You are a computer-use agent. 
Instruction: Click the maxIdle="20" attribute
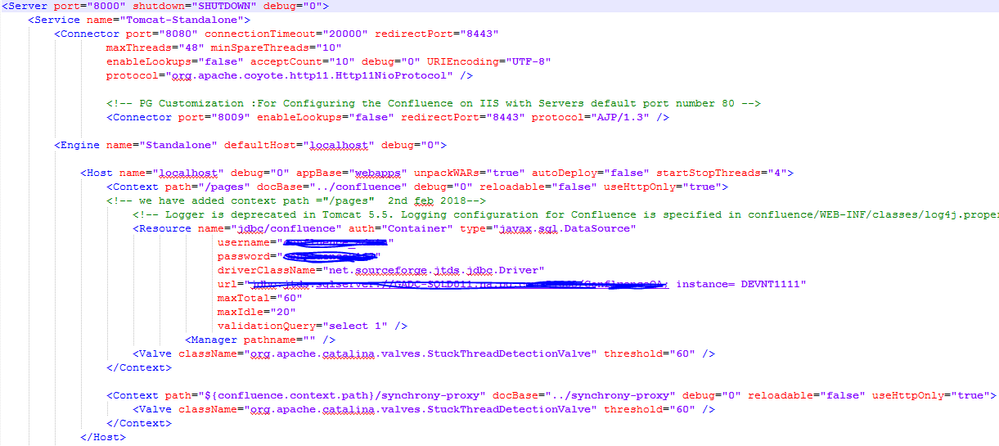(257, 312)
